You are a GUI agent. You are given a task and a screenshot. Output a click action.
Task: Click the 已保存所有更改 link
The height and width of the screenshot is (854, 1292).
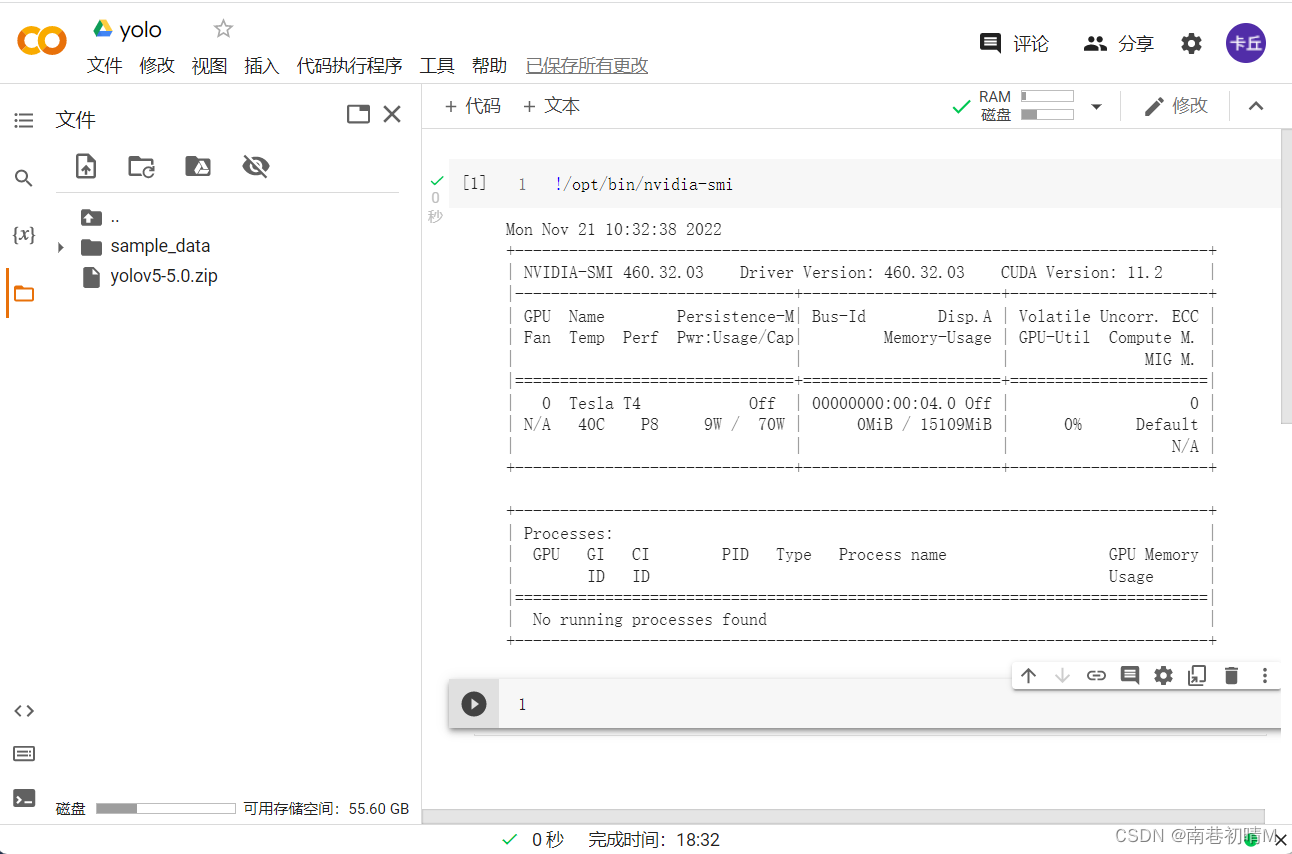587,65
